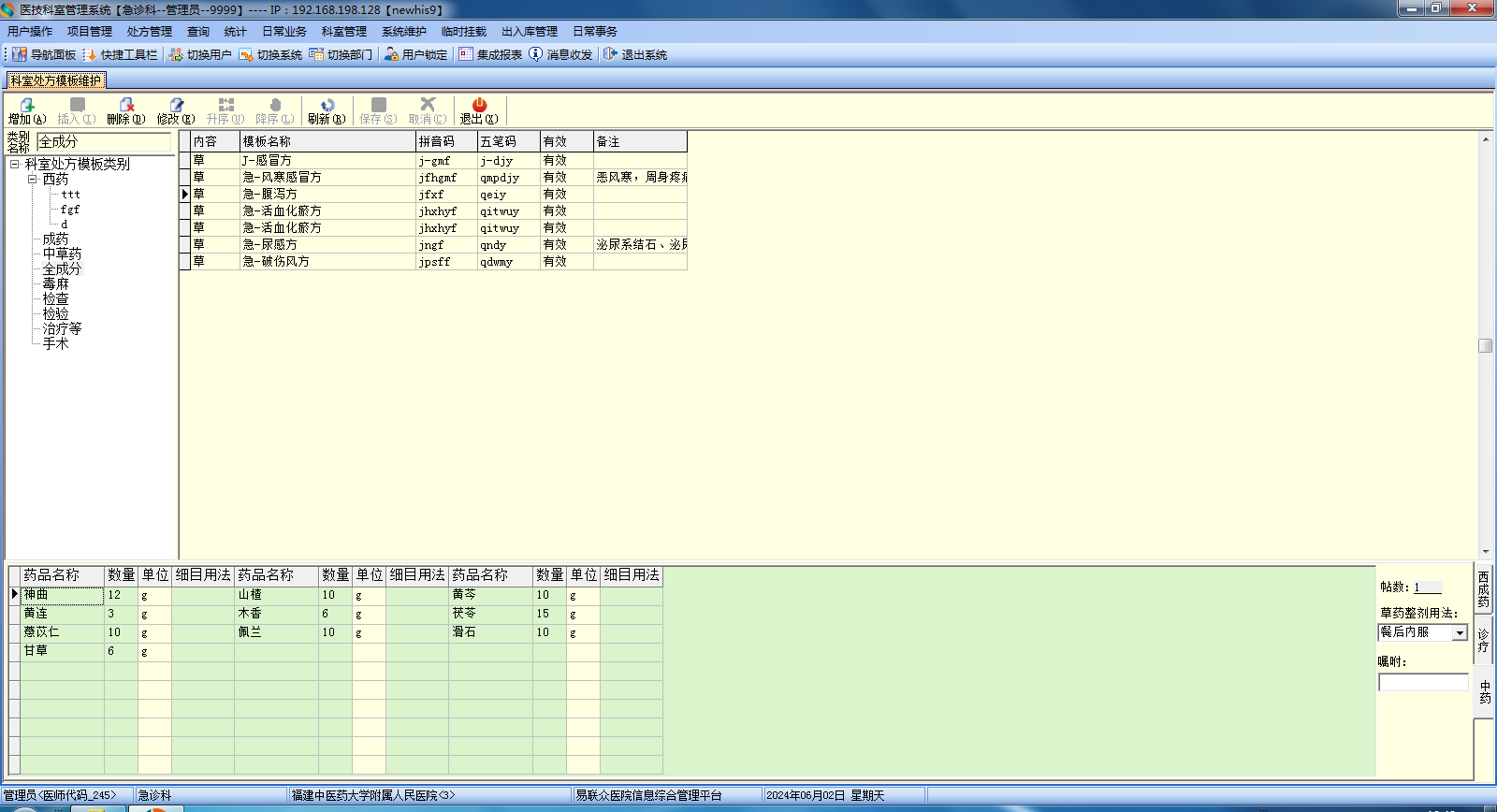Image resolution: width=1497 pixels, height=812 pixels.
Task: Click the 帖数 input field
Action: [x=1427, y=587]
